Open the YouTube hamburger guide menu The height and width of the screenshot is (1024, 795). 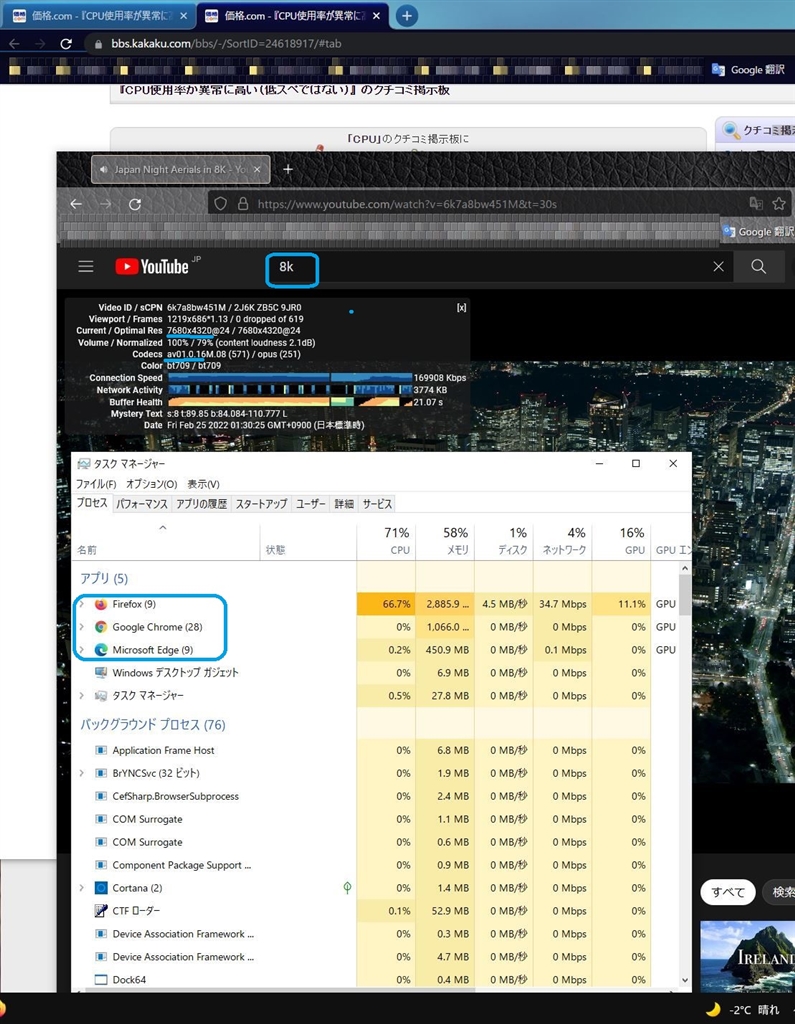(86, 267)
